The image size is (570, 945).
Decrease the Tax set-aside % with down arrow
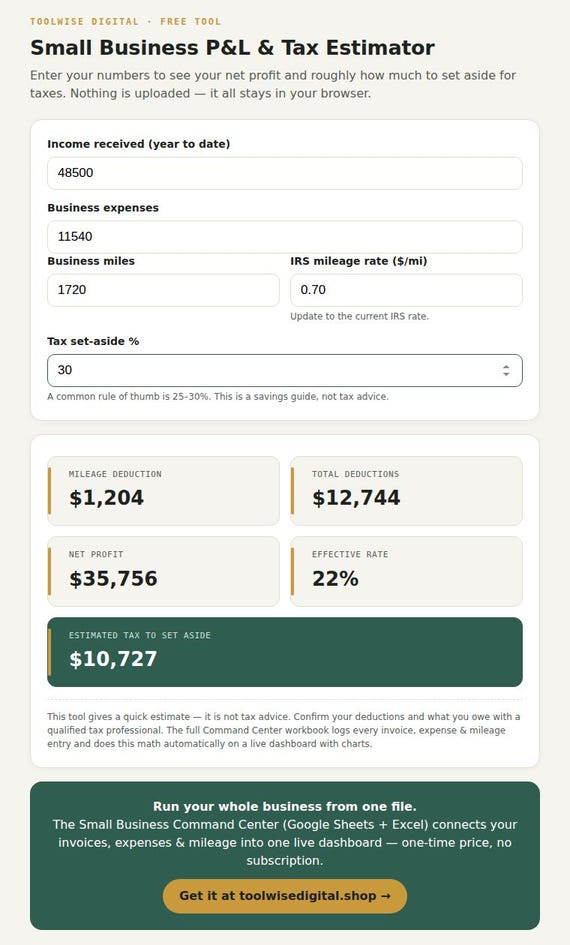tap(506, 374)
